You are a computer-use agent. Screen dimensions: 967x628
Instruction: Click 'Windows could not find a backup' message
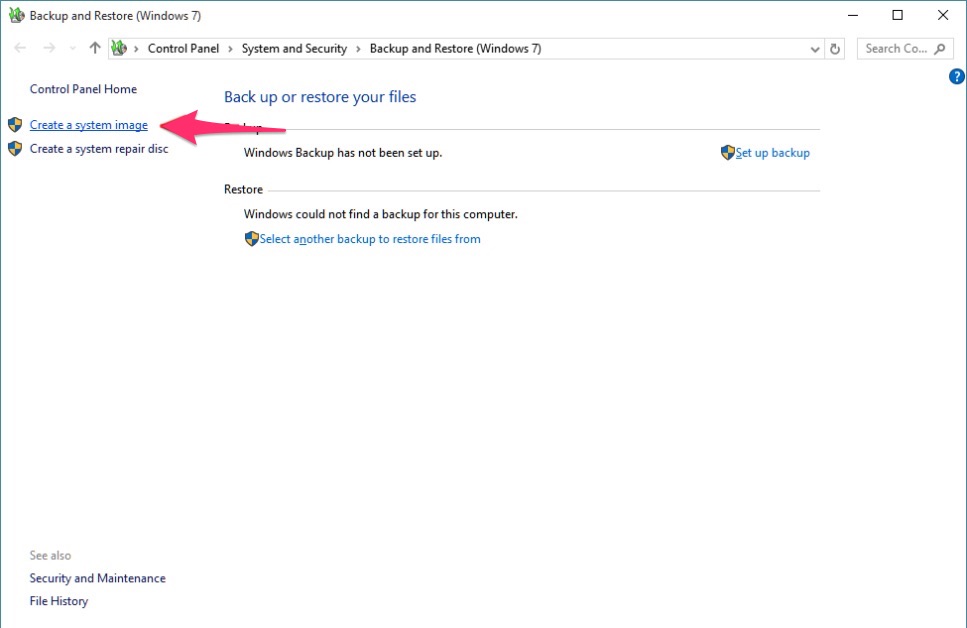point(381,214)
